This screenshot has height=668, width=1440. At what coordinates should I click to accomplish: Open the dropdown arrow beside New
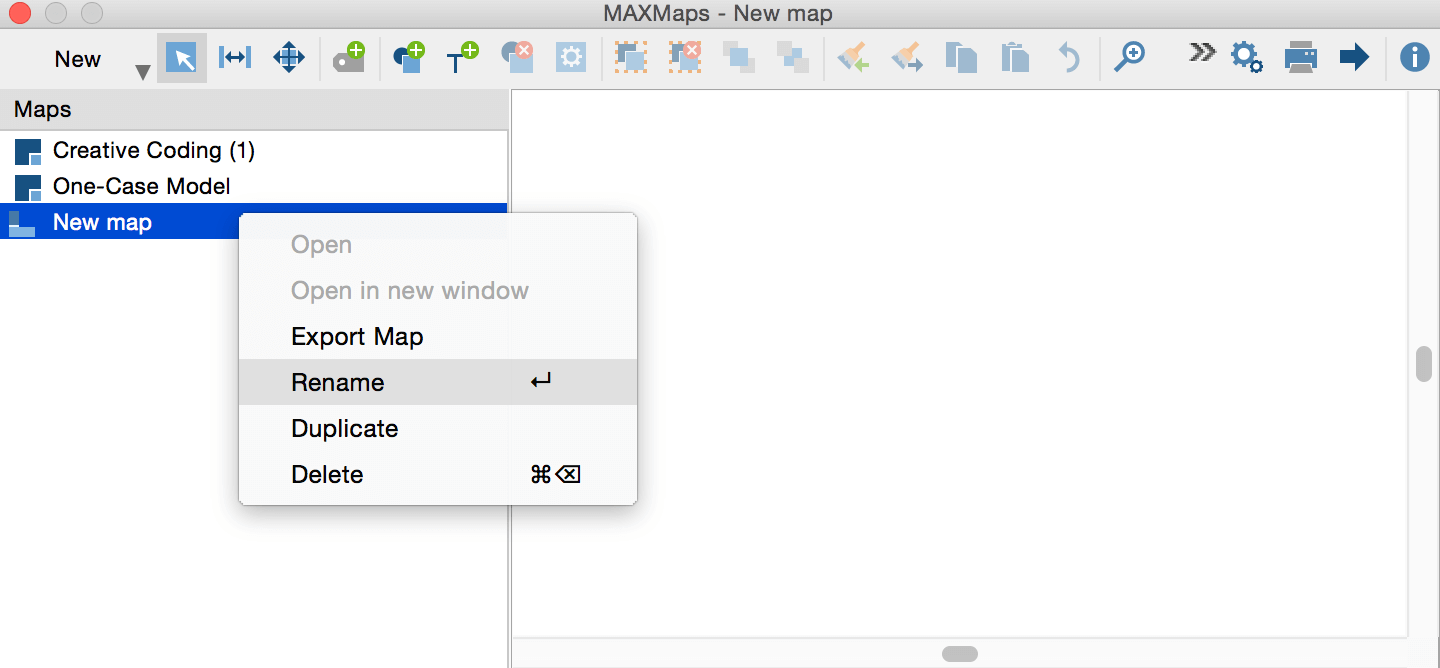[x=143, y=71]
